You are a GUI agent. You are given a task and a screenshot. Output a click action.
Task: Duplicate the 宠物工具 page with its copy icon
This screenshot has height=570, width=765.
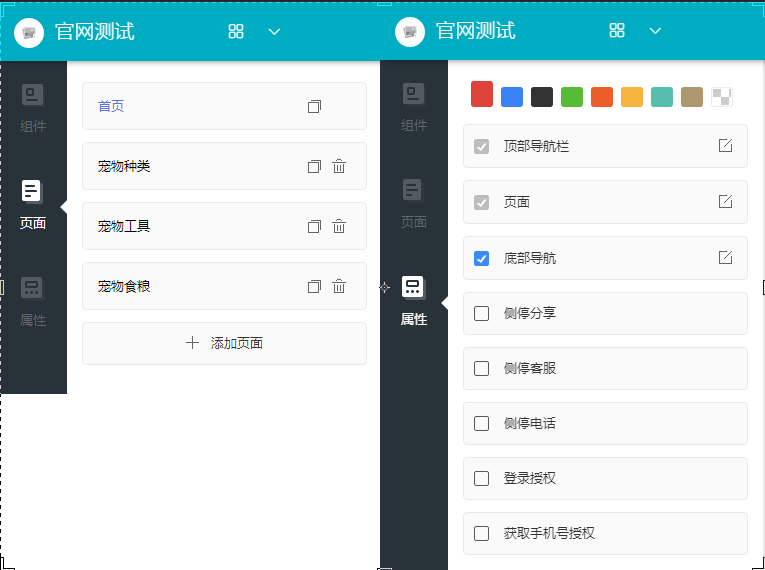(314, 226)
